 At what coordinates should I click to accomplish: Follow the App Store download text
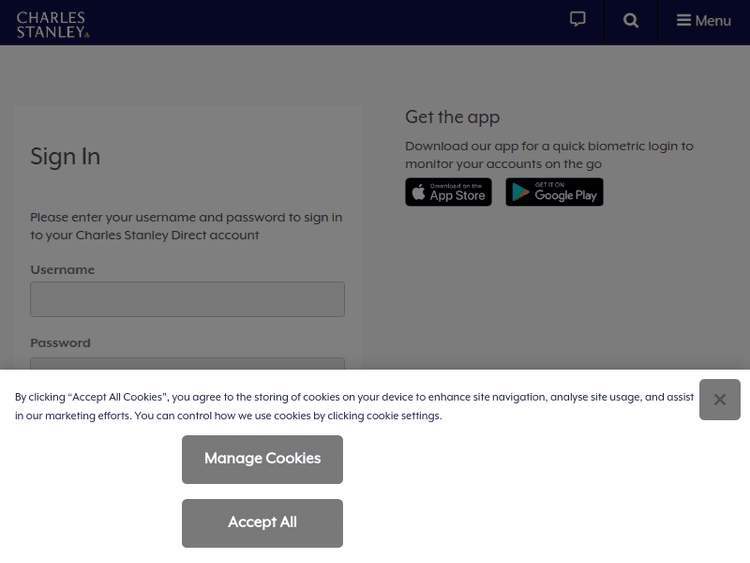click(457, 193)
